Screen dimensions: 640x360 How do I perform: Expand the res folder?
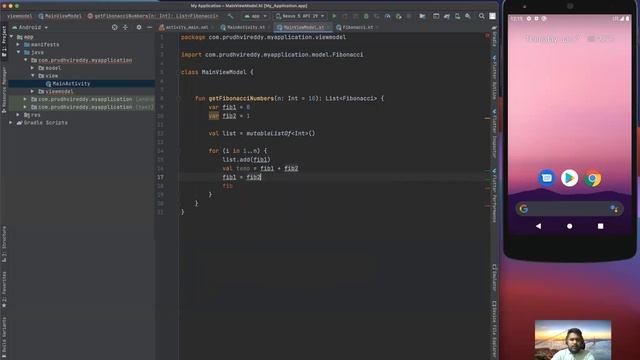(x=18, y=115)
